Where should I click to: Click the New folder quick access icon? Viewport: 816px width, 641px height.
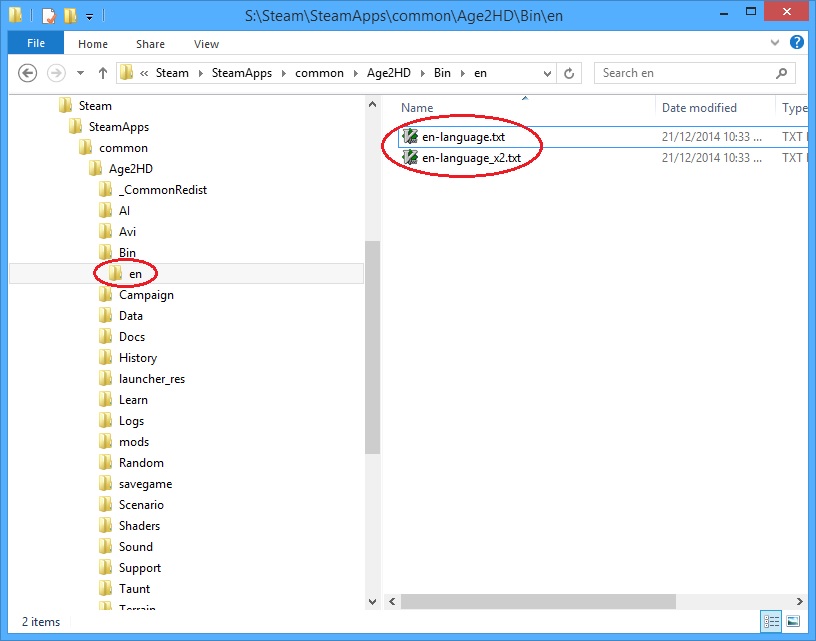click(x=70, y=16)
